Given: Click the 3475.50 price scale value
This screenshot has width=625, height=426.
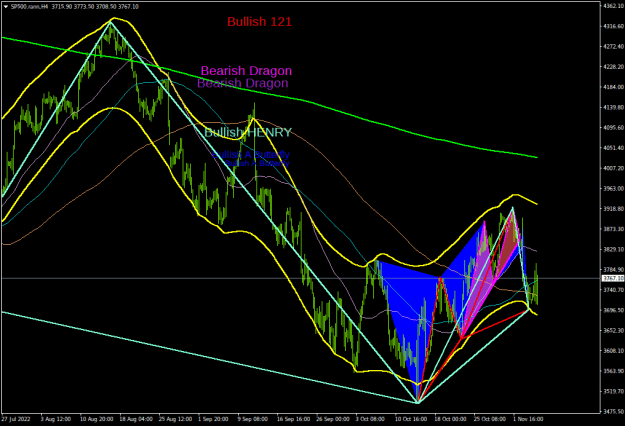Looking at the screenshot, I should click(613, 411).
